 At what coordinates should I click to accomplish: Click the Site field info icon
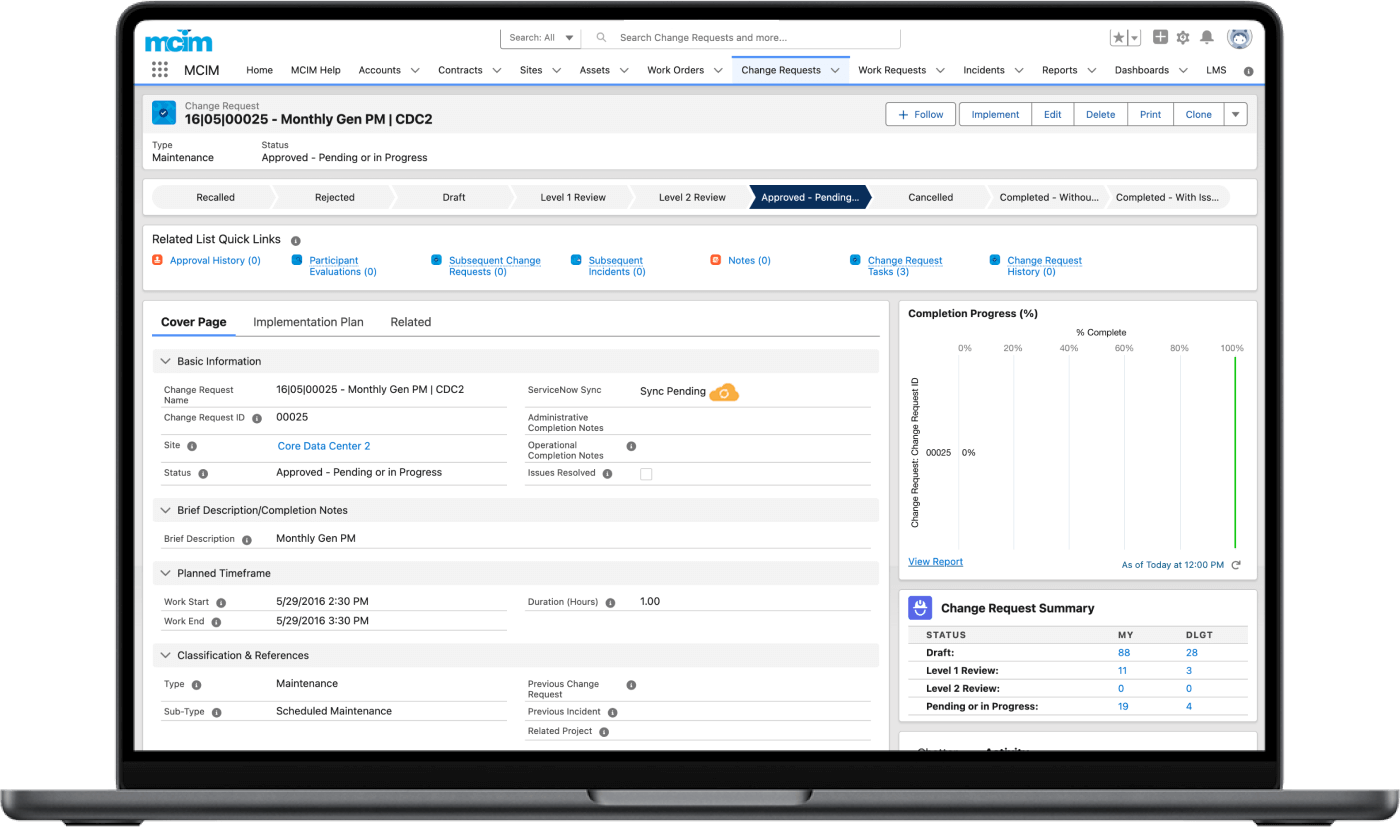pos(192,446)
